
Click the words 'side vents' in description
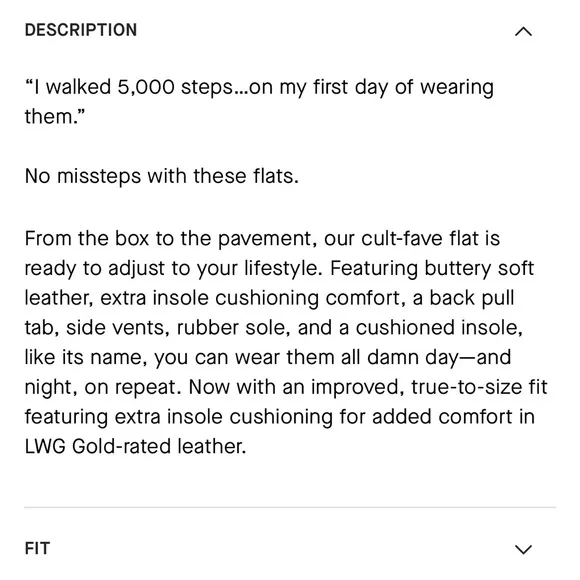point(115,328)
